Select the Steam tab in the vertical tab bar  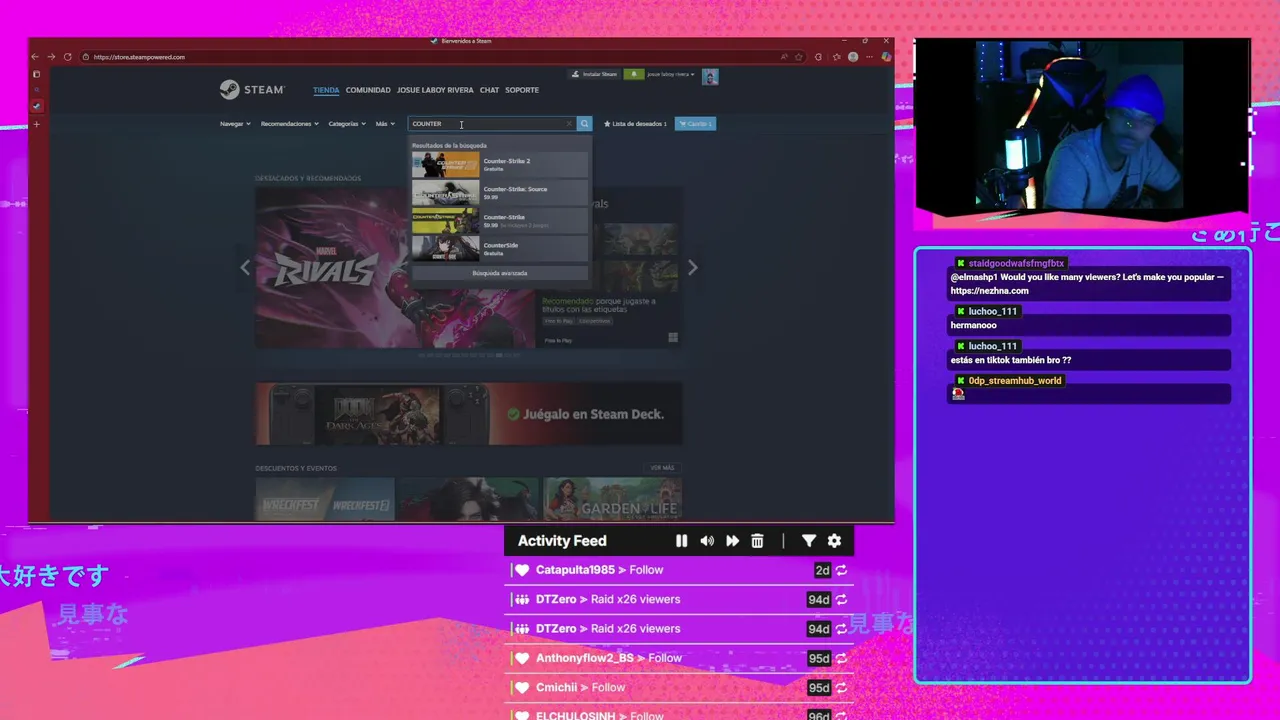click(x=37, y=105)
